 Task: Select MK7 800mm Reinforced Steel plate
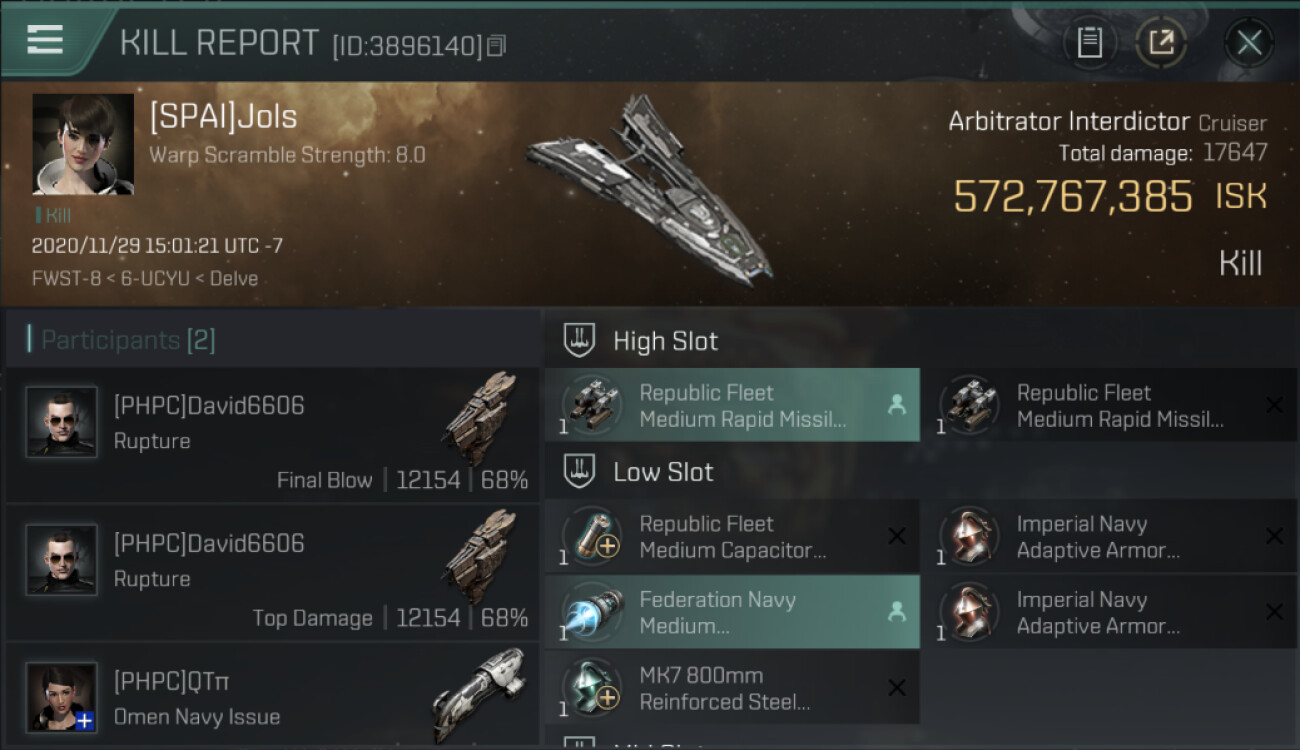(732, 688)
